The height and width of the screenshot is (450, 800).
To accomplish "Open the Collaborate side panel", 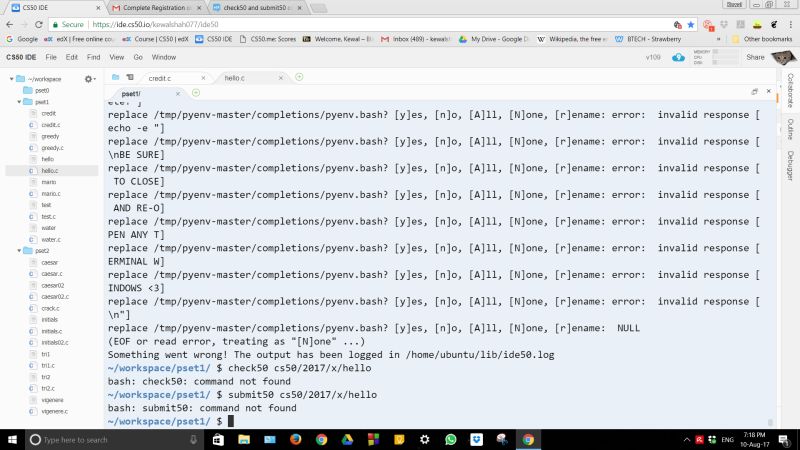I will click(x=790, y=90).
